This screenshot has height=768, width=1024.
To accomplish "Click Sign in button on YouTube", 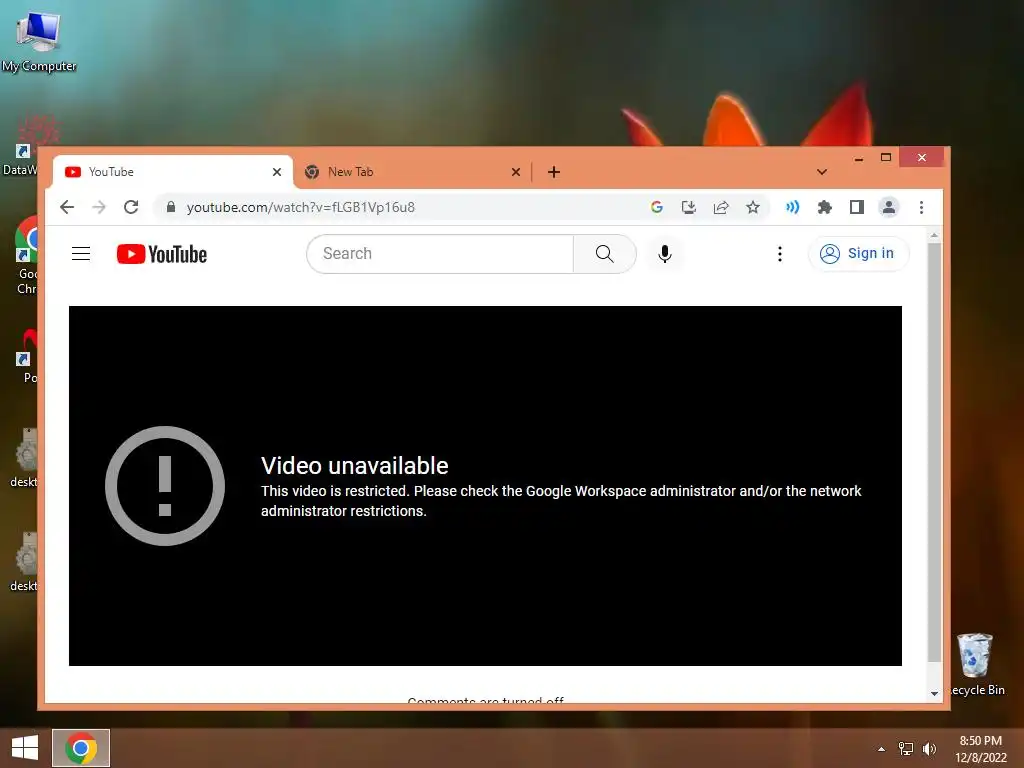I will [858, 253].
